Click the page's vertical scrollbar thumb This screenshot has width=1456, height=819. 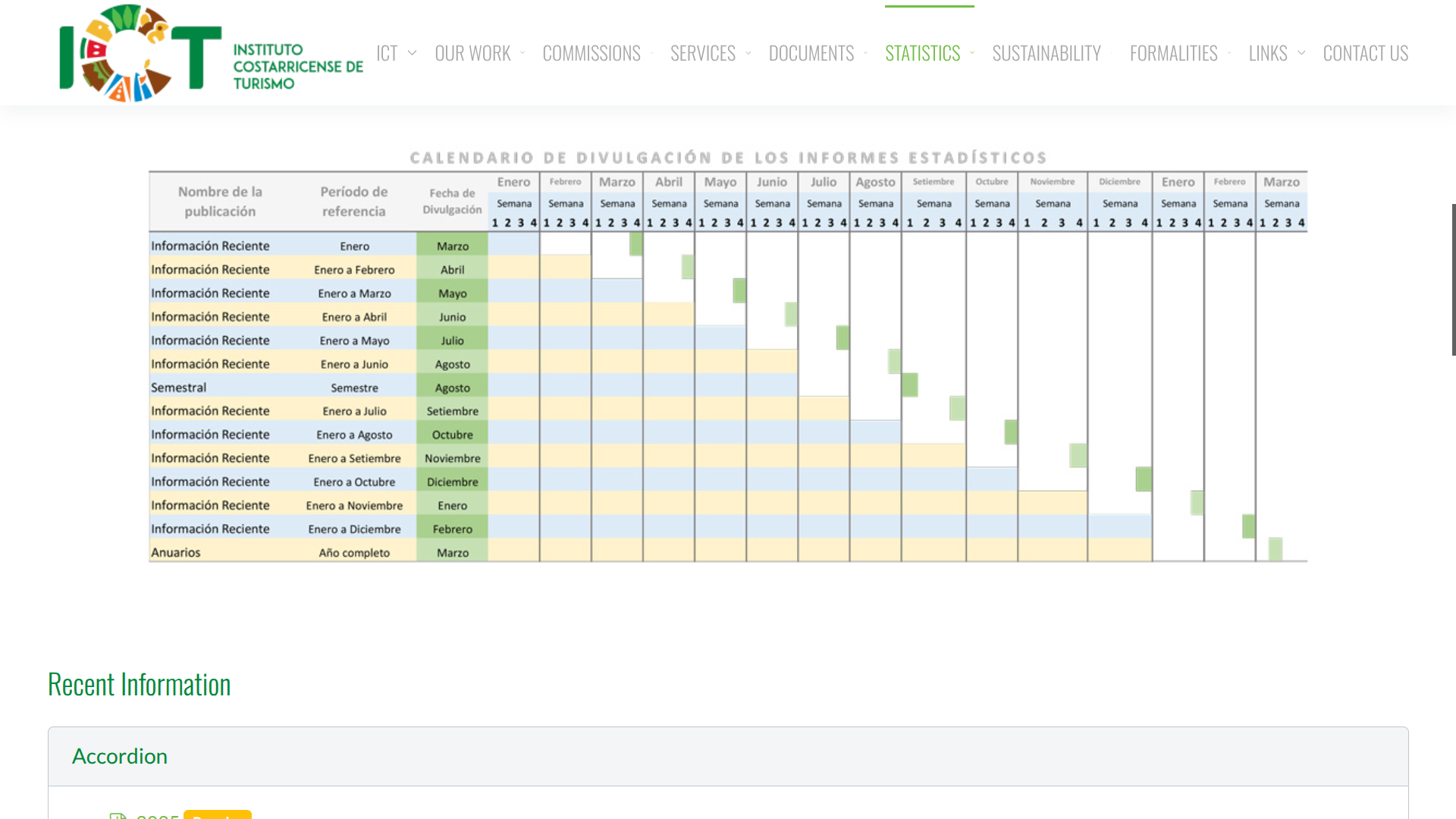pyautogui.click(x=1453, y=279)
